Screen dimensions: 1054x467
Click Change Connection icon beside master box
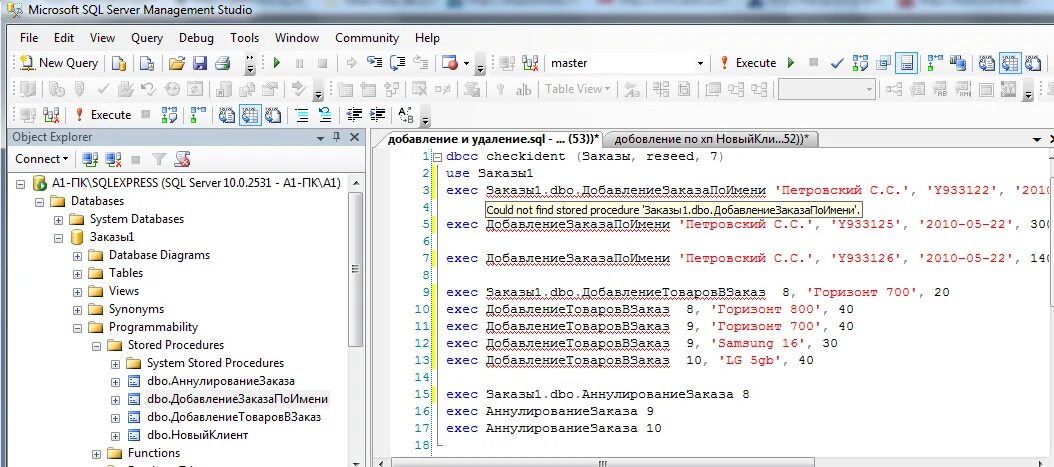click(x=530, y=63)
